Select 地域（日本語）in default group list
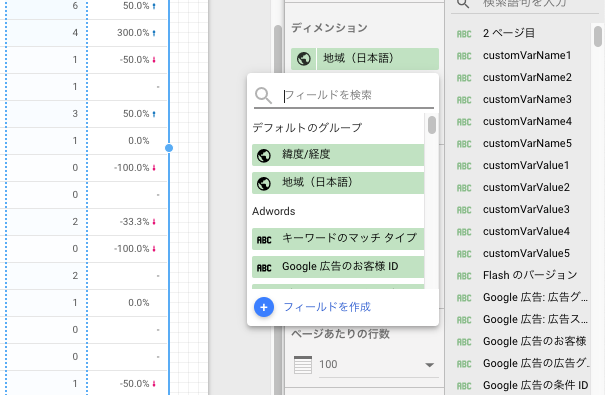The width and height of the screenshot is (605, 395). [x=338, y=182]
